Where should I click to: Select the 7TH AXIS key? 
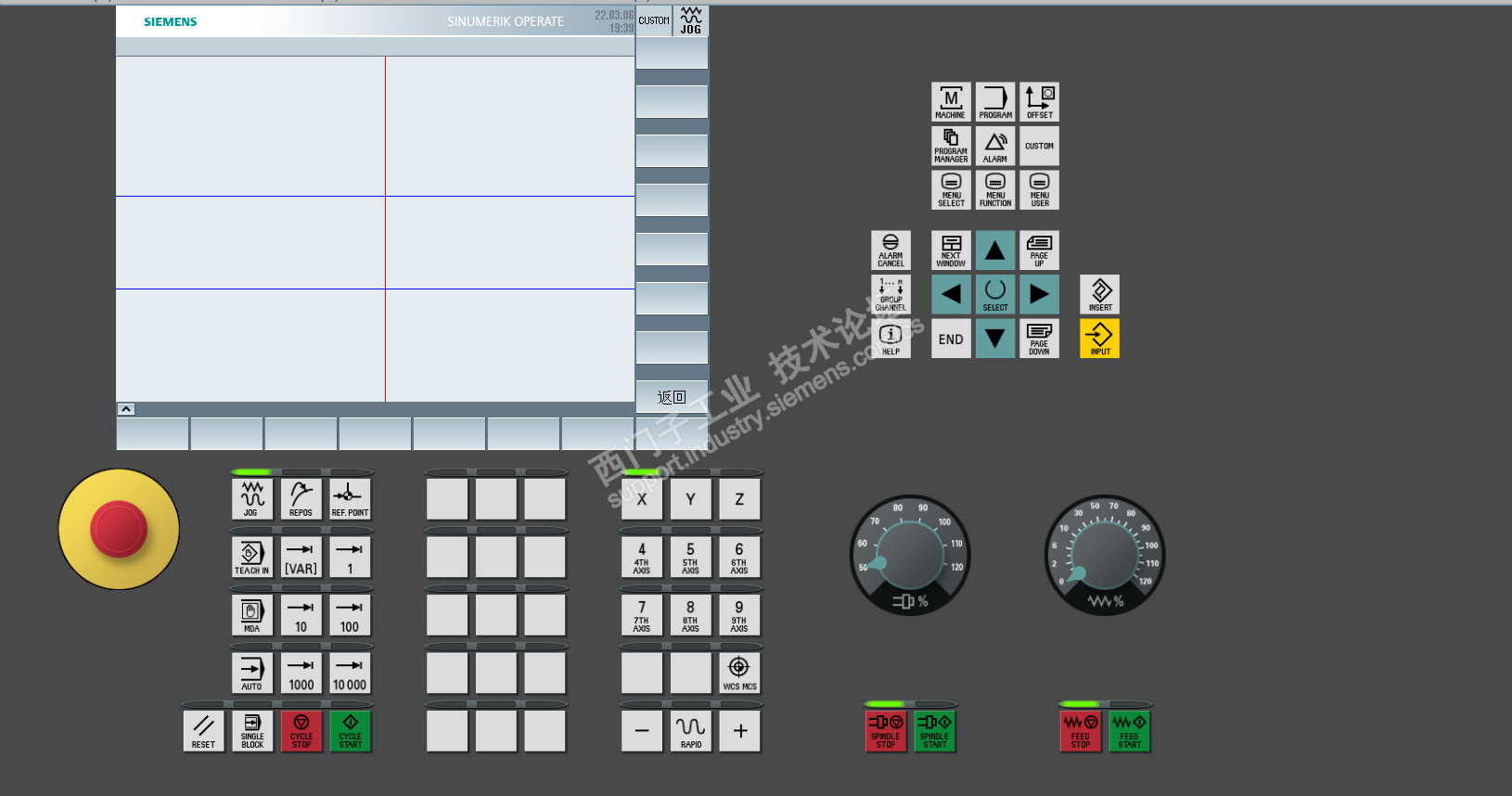[x=642, y=615]
